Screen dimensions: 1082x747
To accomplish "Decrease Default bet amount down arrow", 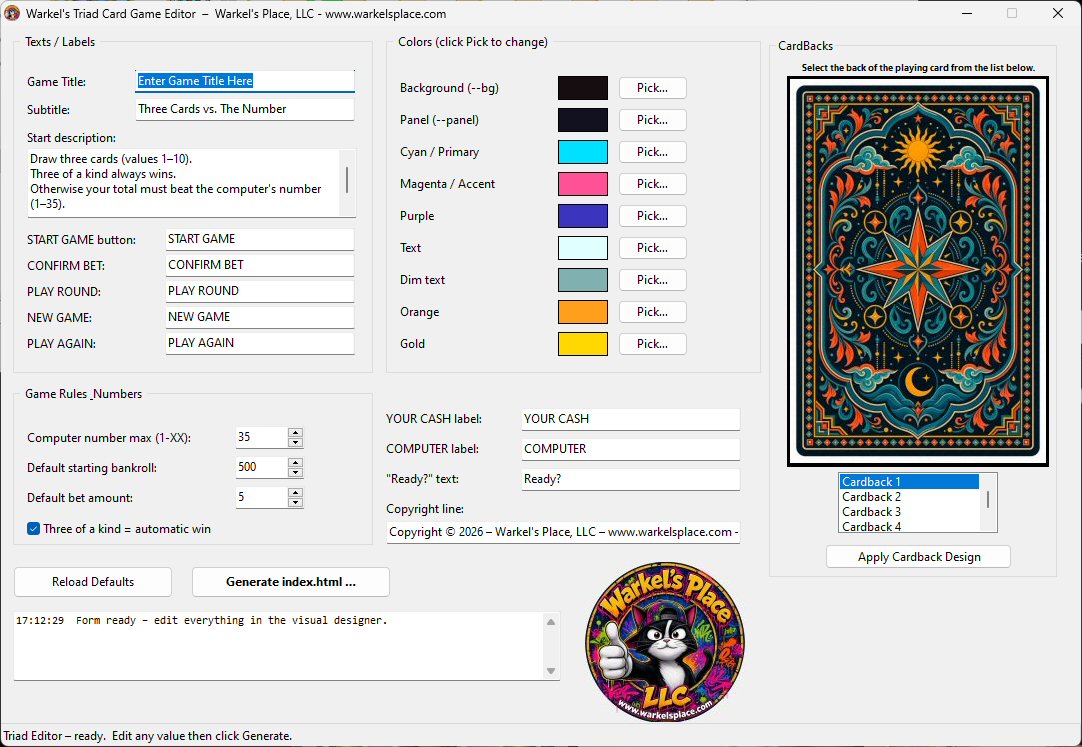I will click(x=295, y=503).
